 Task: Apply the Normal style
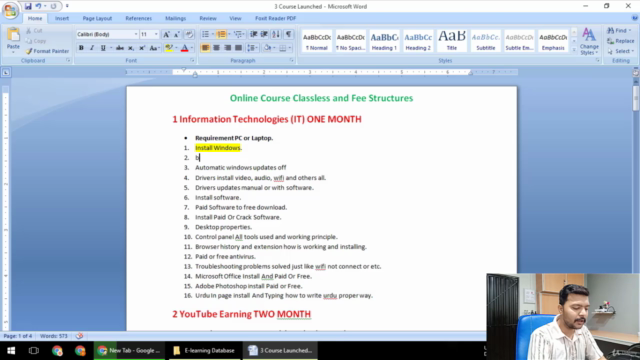317,41
